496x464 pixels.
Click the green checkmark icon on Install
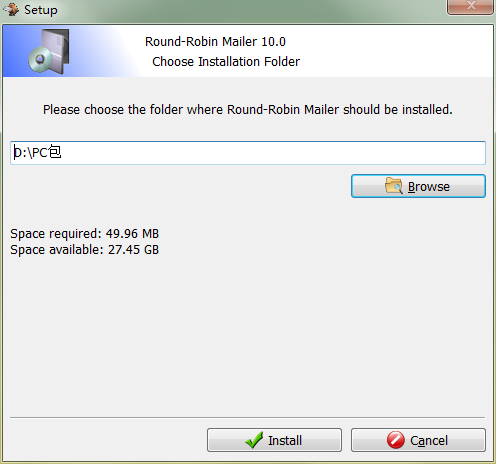point(254,440)
